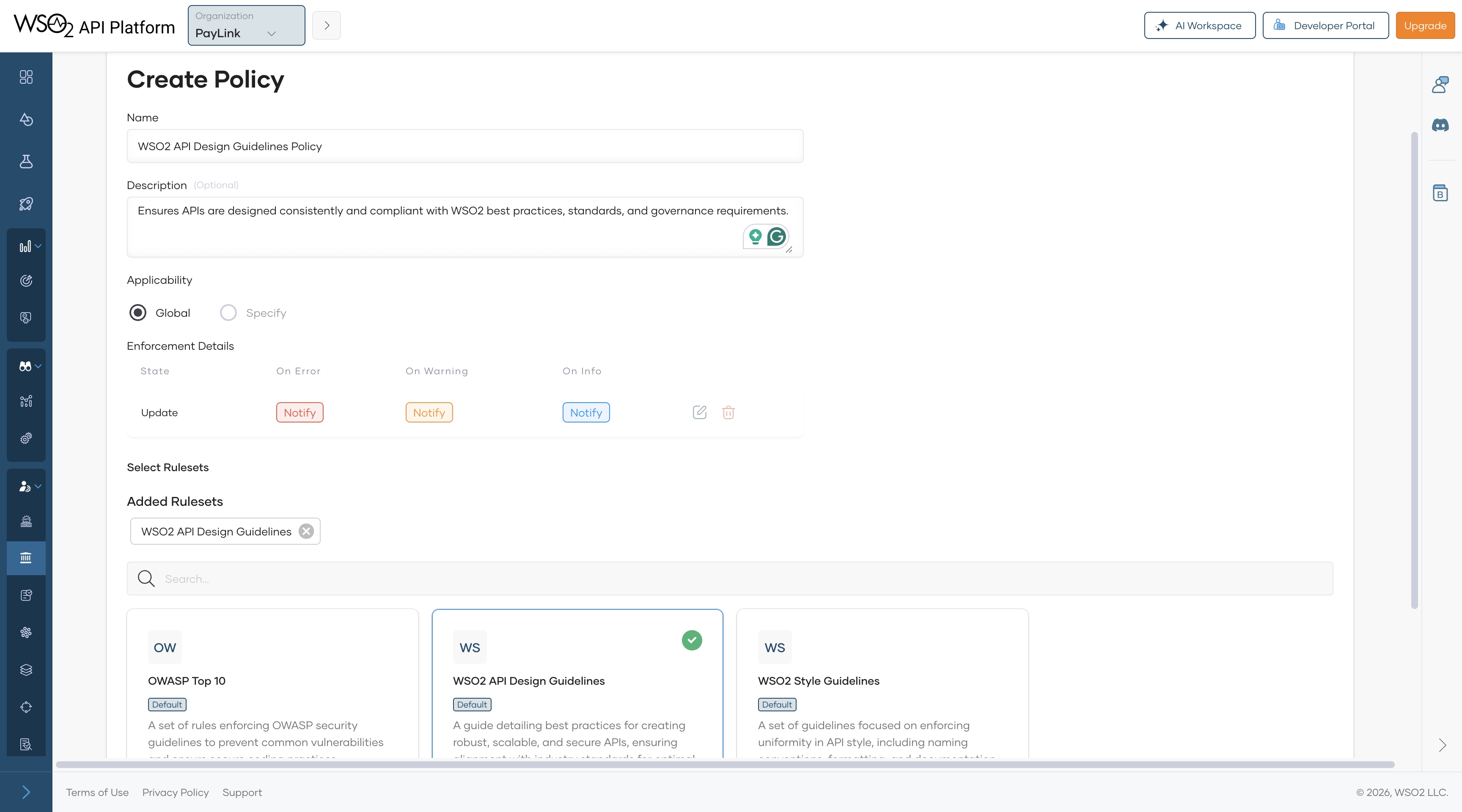Open the flask test icon in the sidebar
This screenshot has width=1462, height=812.
point(26,162)
